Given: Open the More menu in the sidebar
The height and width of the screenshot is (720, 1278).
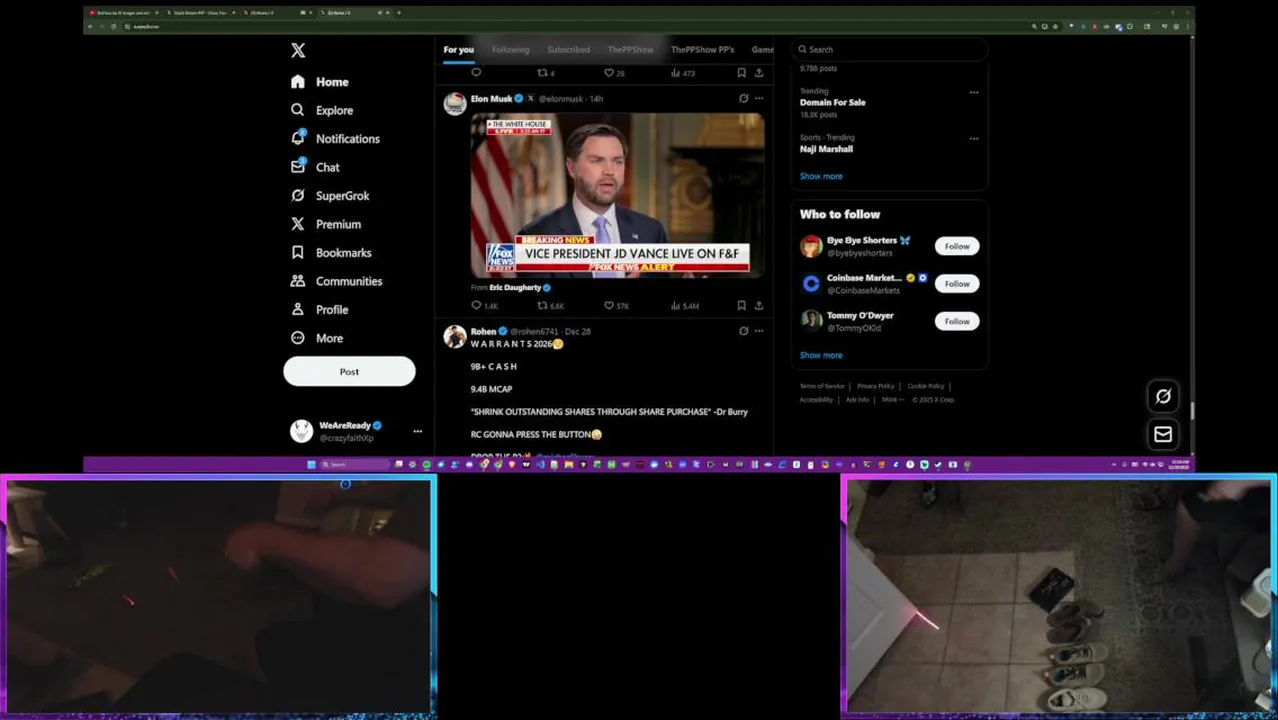Looking at the screenshot, I should point(317,338).
